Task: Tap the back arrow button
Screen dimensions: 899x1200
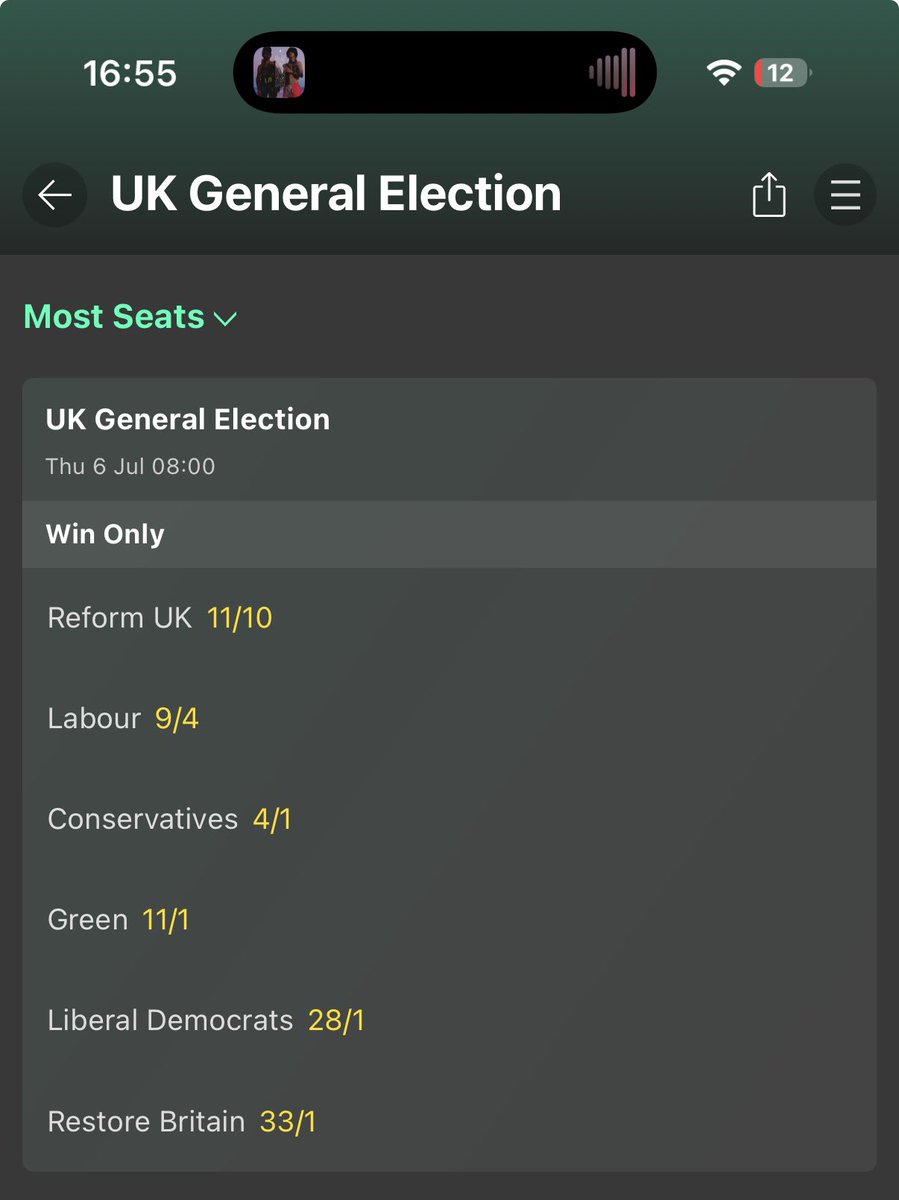Action: pyautogui.click(x=54, y=195)
